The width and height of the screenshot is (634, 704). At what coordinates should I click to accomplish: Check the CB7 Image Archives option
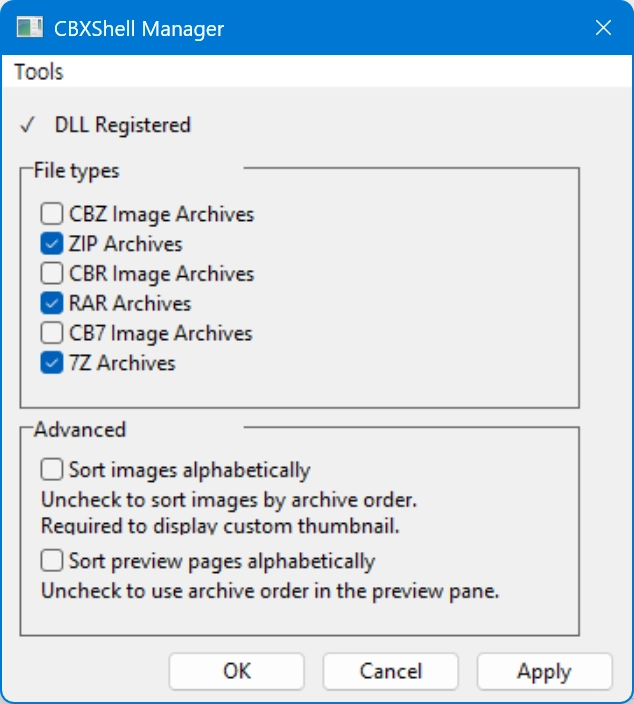(52, 334)
